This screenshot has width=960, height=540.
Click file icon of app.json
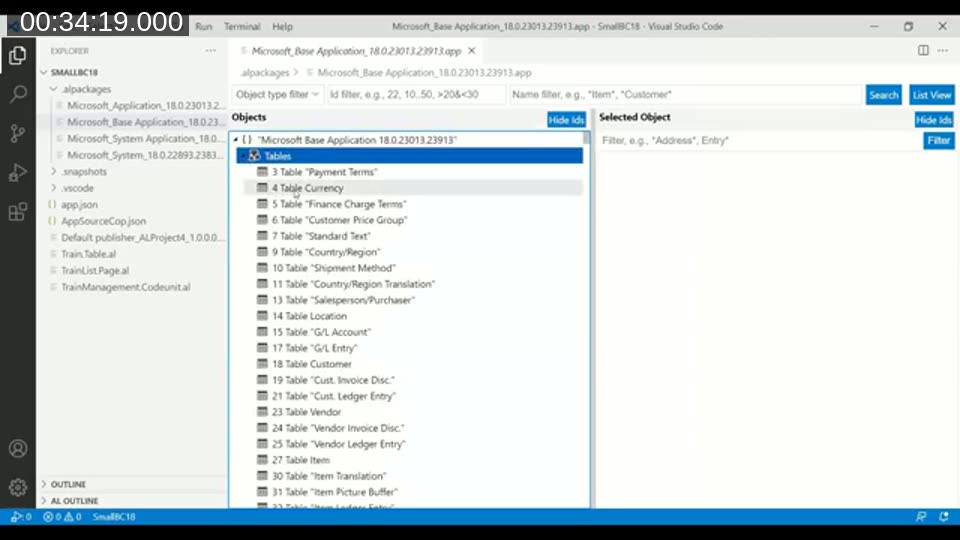pyautogui.click(x=52, y=204)
